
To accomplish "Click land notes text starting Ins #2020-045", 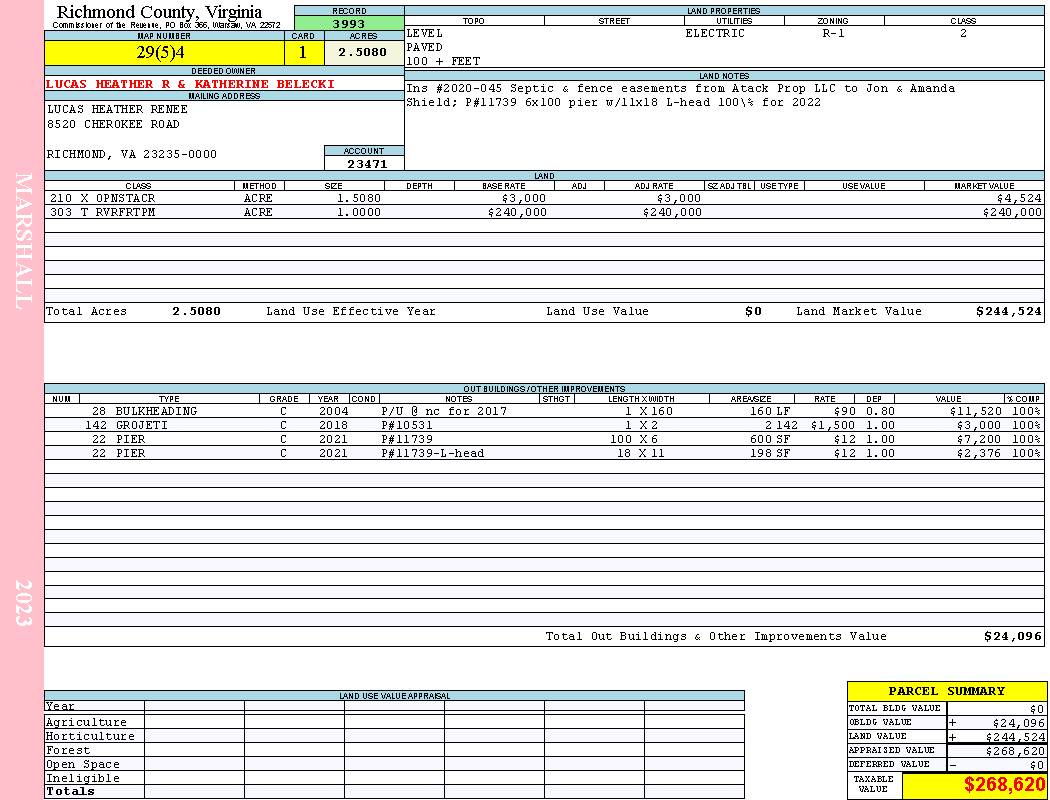I will click(x=680, y=96).
